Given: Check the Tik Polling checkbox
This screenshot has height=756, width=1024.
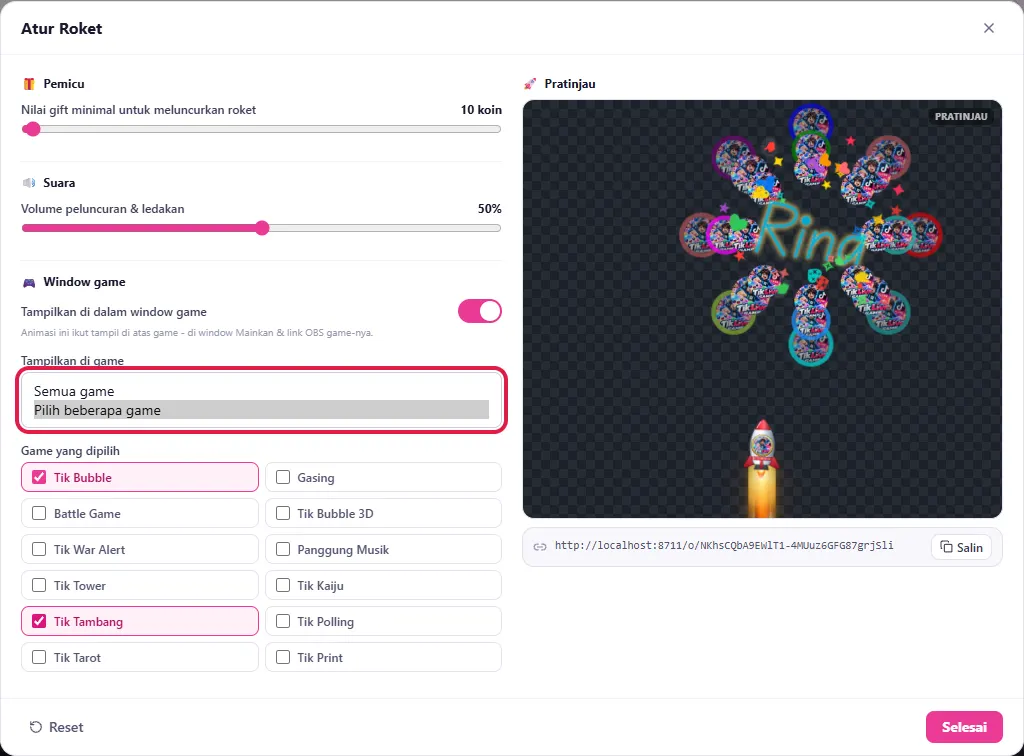Looking at the screenshot, I should click(x=283, y=621).
